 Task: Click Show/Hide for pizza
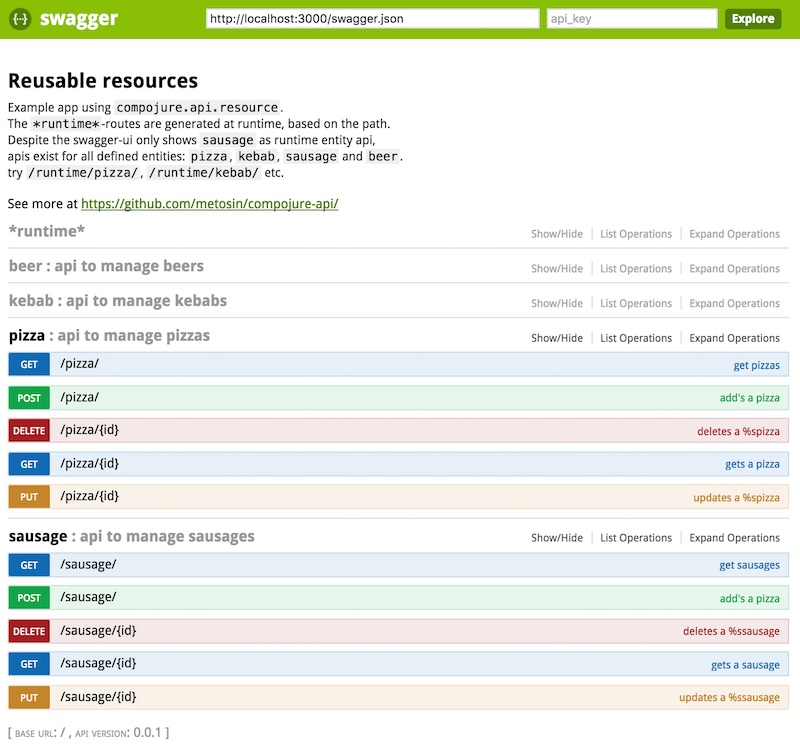click(557, 338)
